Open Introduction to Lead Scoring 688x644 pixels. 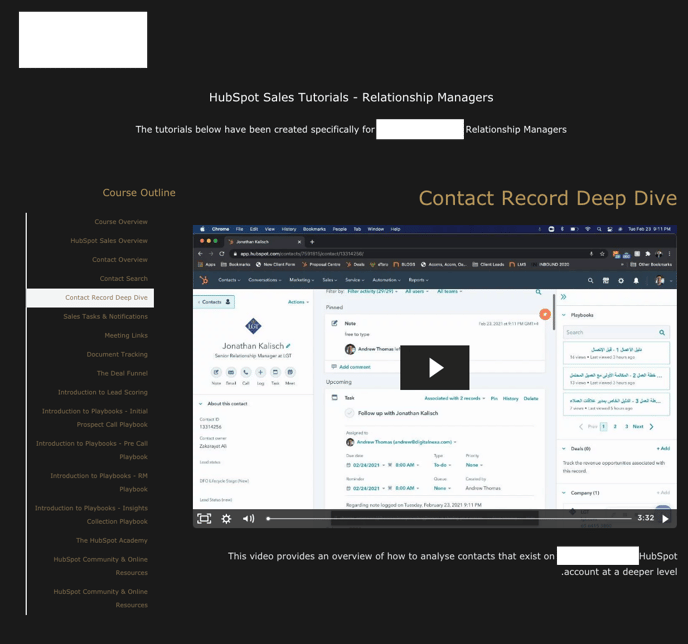102,393
